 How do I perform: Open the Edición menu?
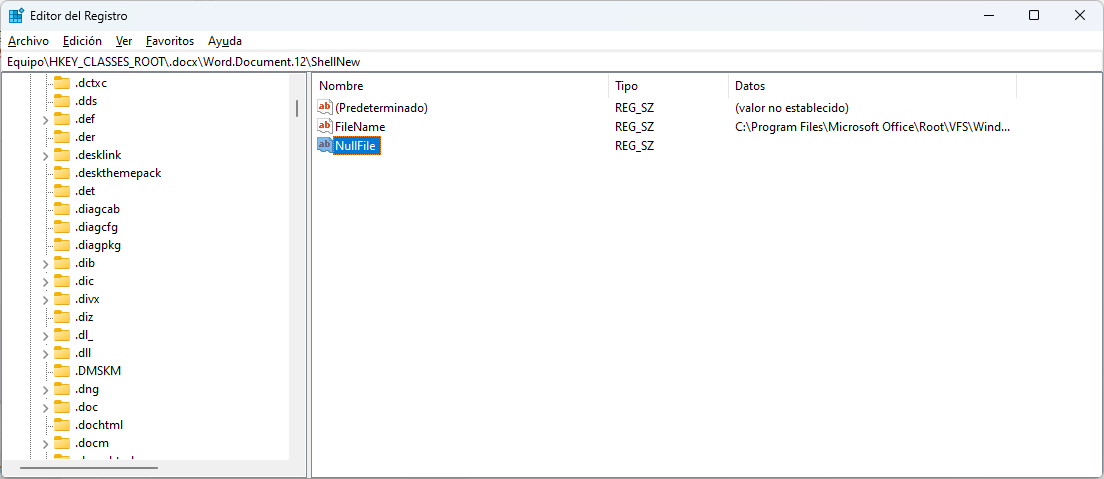click(82, 41)
